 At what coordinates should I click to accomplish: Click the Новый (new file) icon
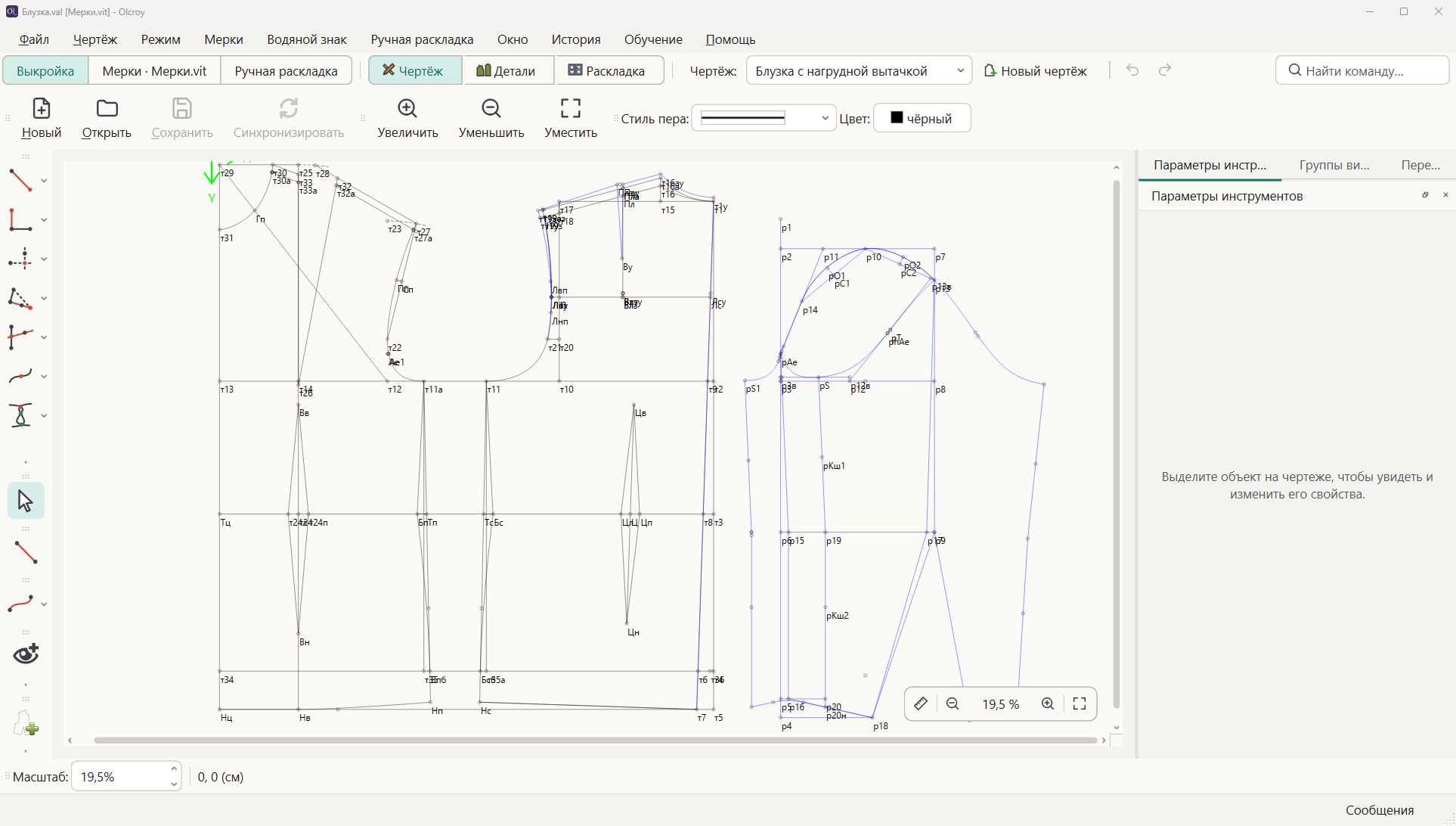tap(41, 109)
